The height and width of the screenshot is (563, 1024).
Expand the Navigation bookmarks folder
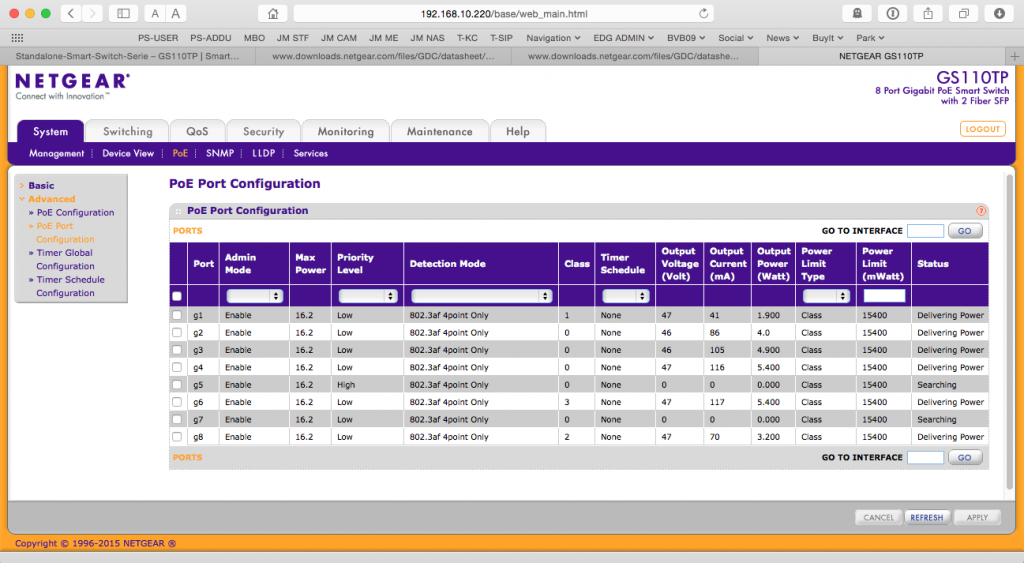click(553, 38)
